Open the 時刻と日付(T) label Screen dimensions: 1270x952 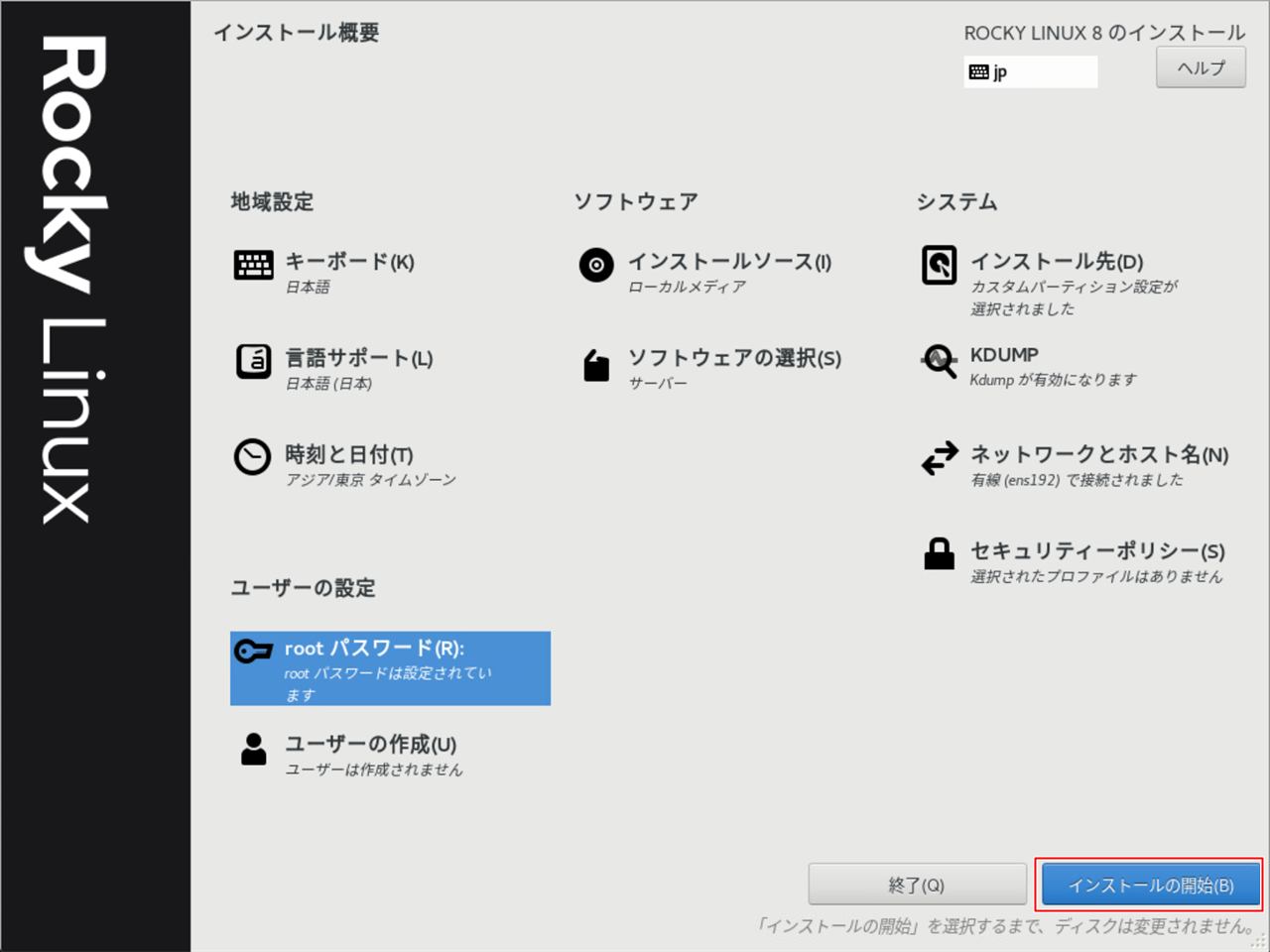tap(349, 454)
